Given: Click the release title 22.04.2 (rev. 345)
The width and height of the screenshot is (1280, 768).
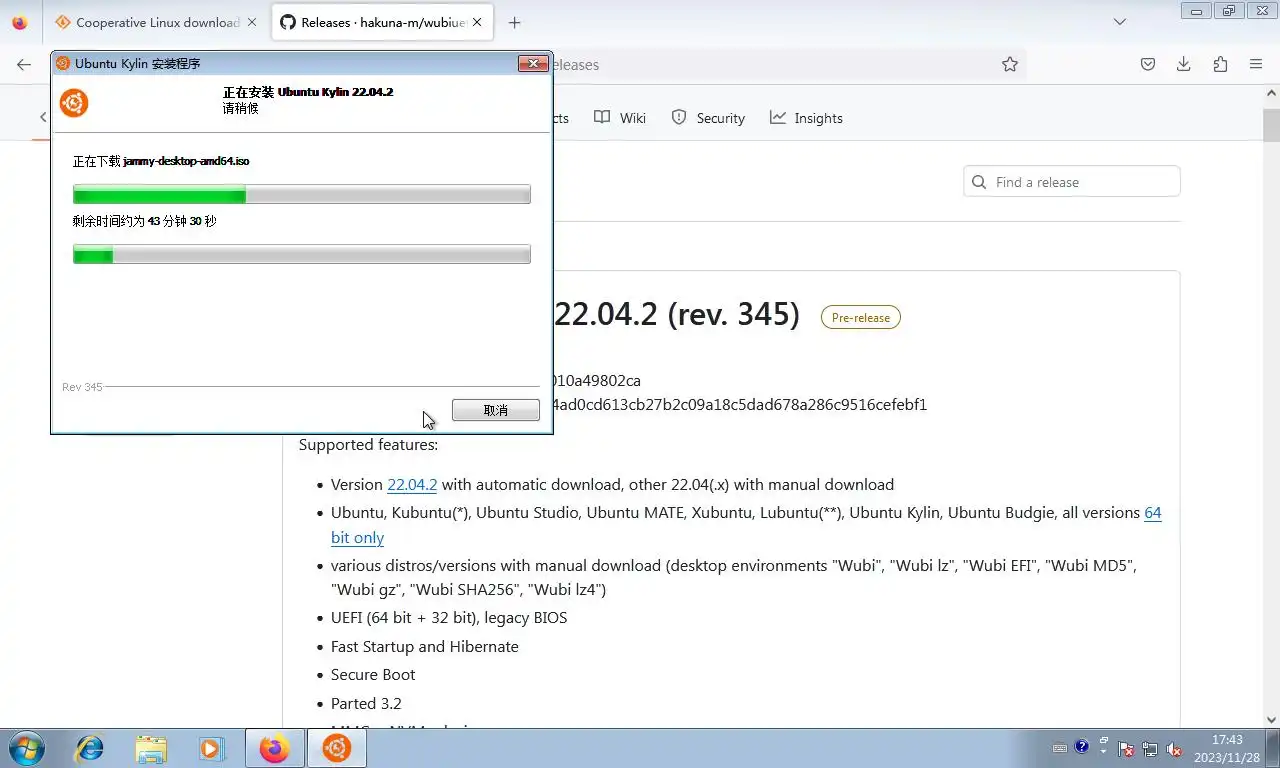Looking at the screenshot, I should pyautogui.click(x=677, y=315).
